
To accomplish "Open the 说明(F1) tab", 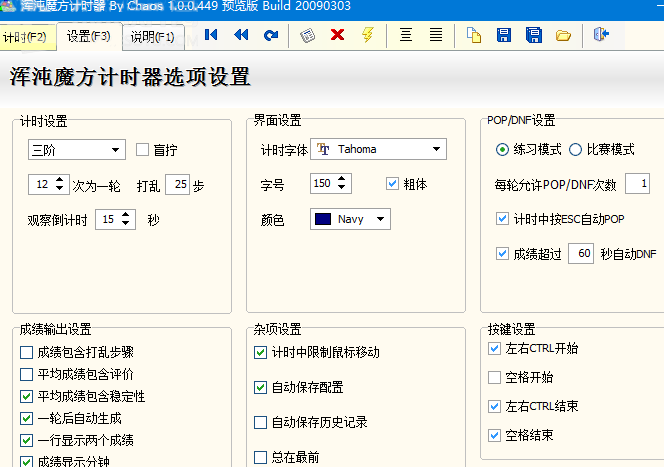I will tap(152, 38).
